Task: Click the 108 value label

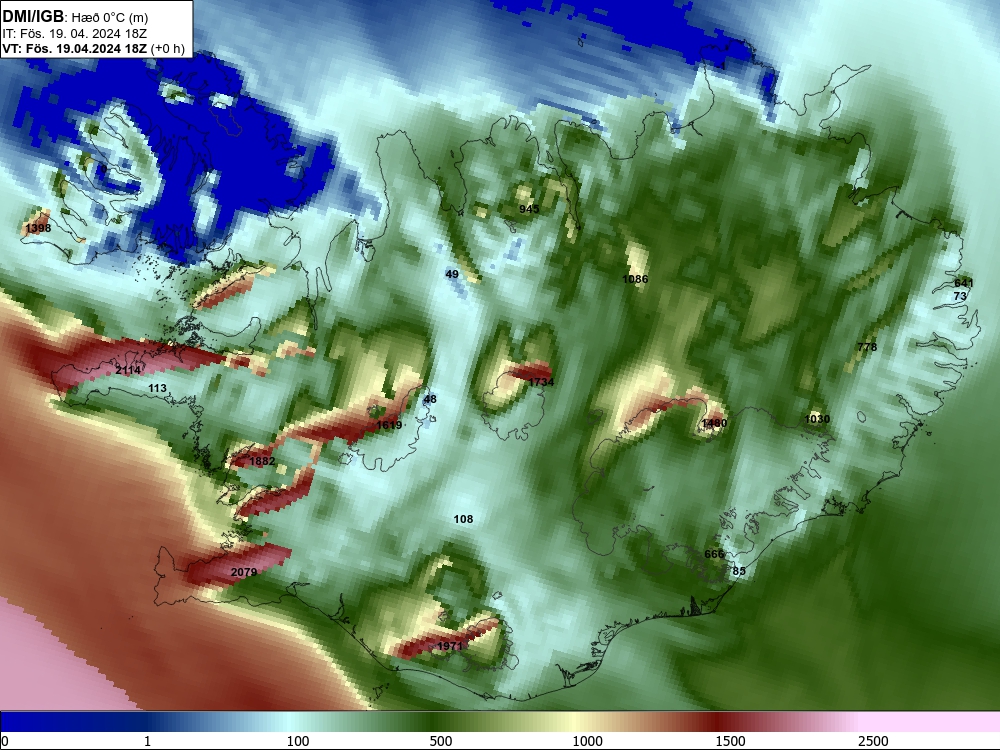Action: (x=463, y=519)
